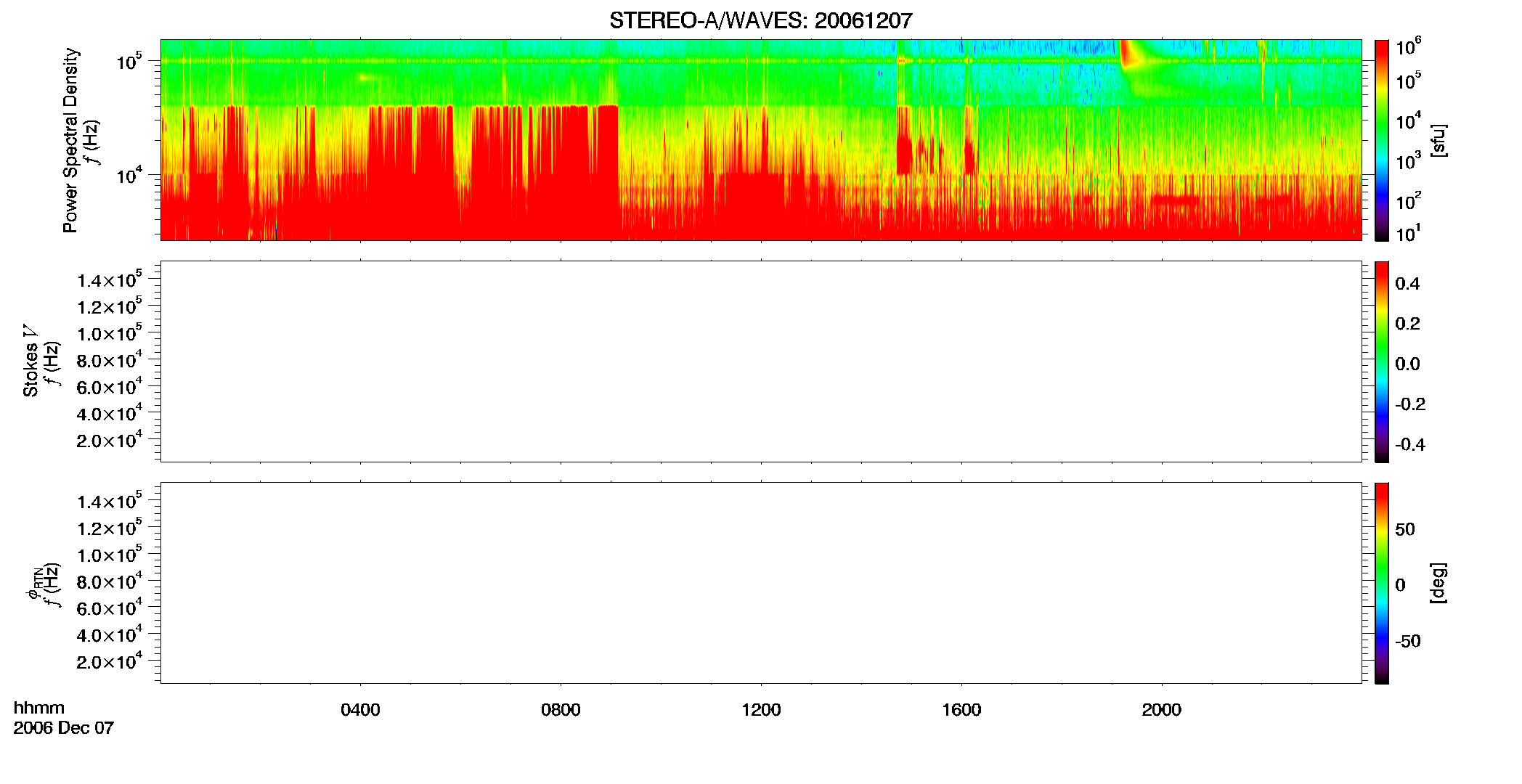Click the Stokes V color bar

point(1381,362)
